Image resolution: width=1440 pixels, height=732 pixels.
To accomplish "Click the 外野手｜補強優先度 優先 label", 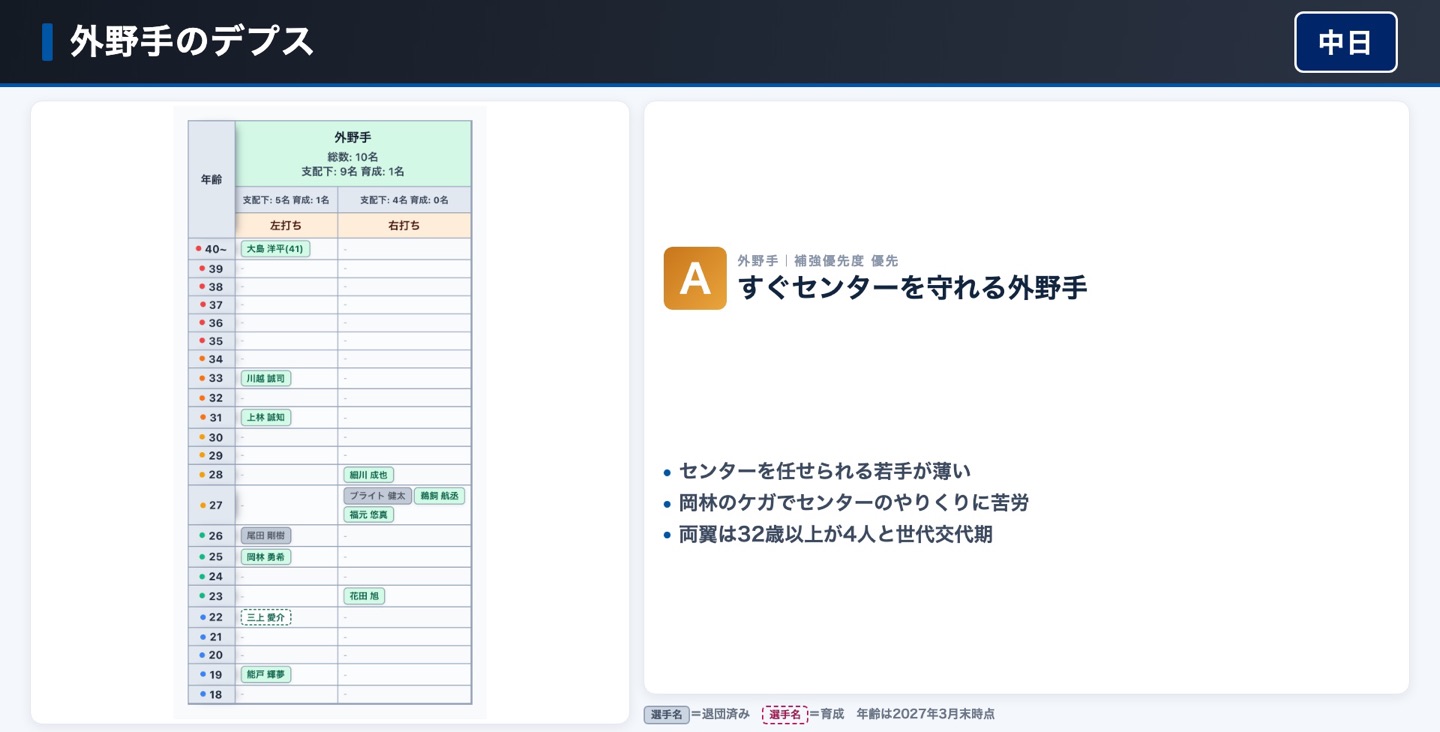I will [x=818, y=261].
